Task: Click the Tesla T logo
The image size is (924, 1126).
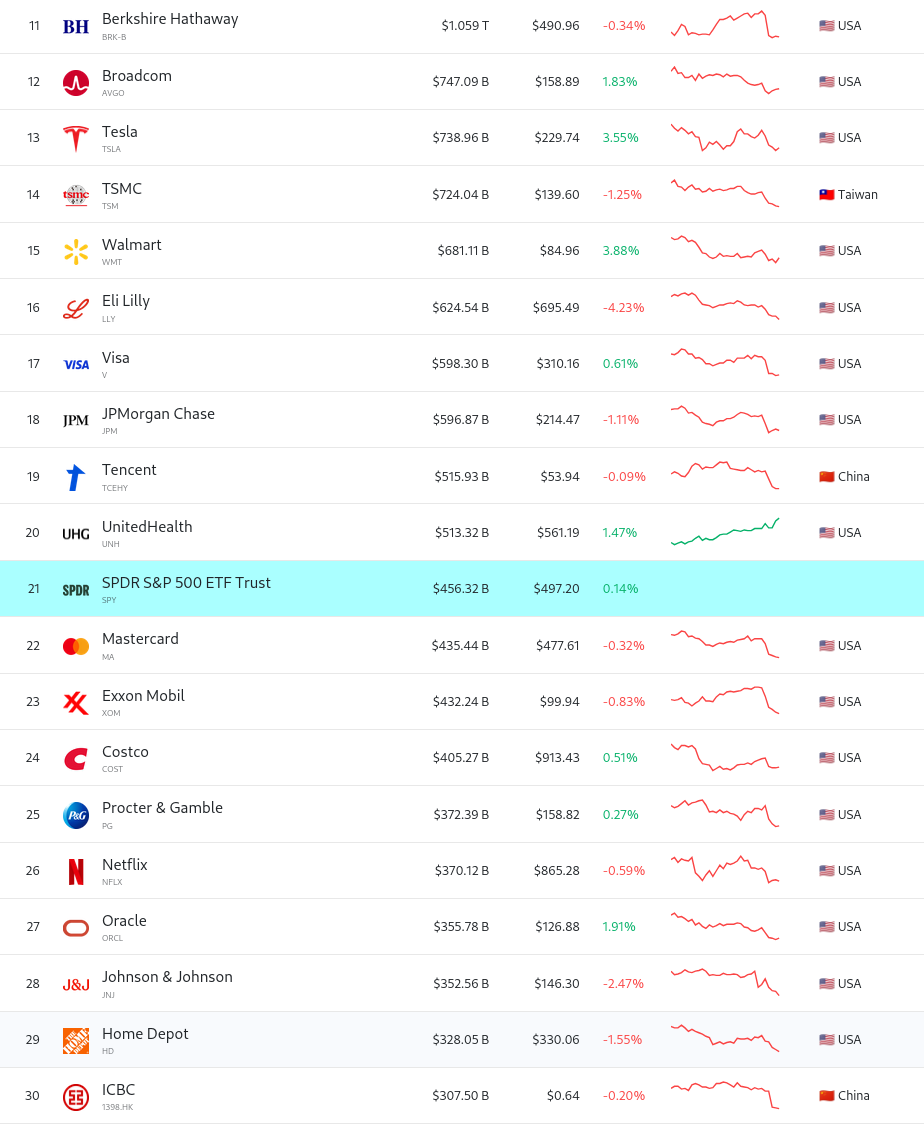Action: tap(76, 139)
